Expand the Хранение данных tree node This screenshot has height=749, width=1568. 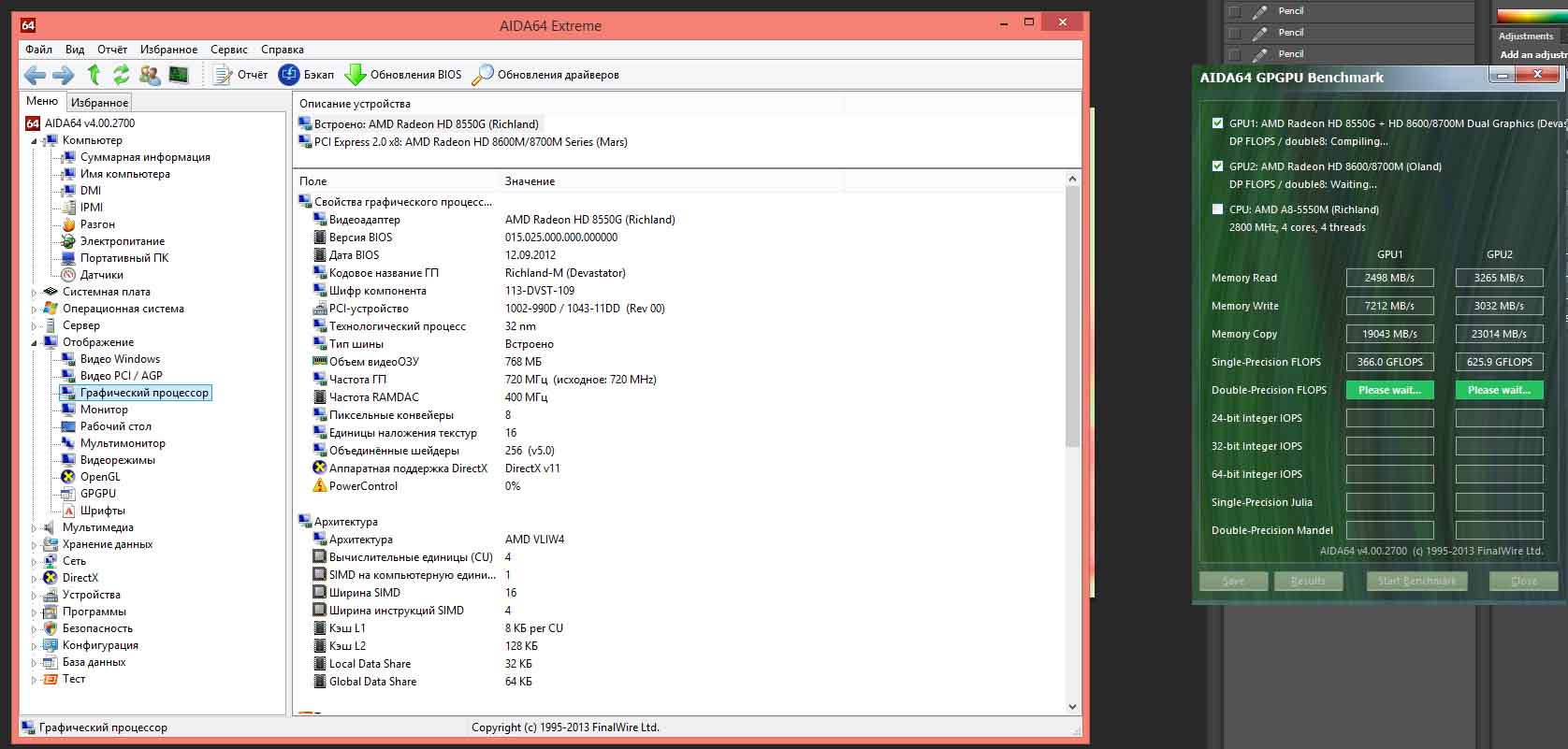tap(35, 545)
